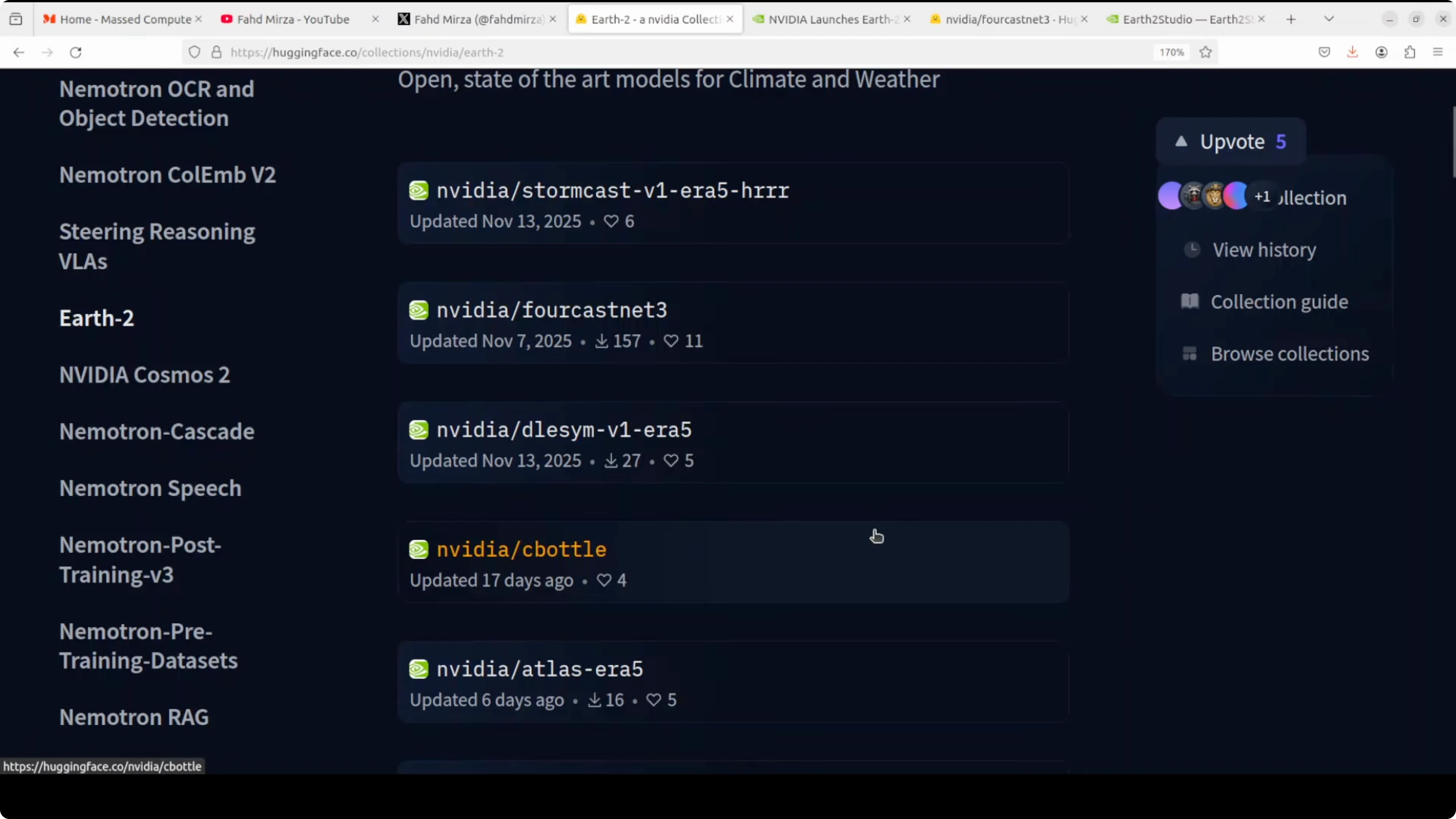
Task: Open the extensions puzzle icon
Action: (x=1410, y=53)
